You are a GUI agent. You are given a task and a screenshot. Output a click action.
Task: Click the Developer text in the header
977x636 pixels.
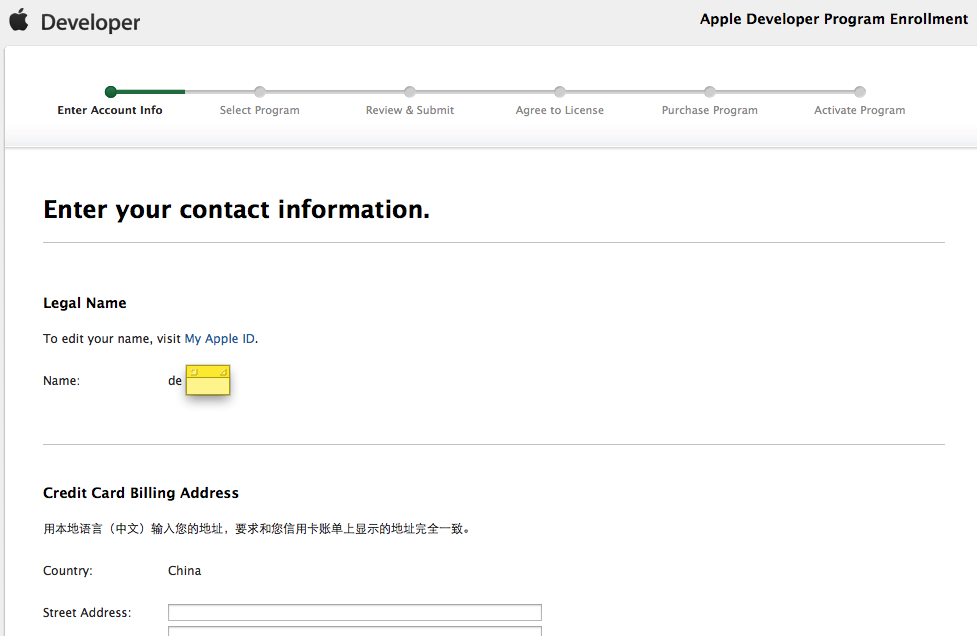pos(91,22)
